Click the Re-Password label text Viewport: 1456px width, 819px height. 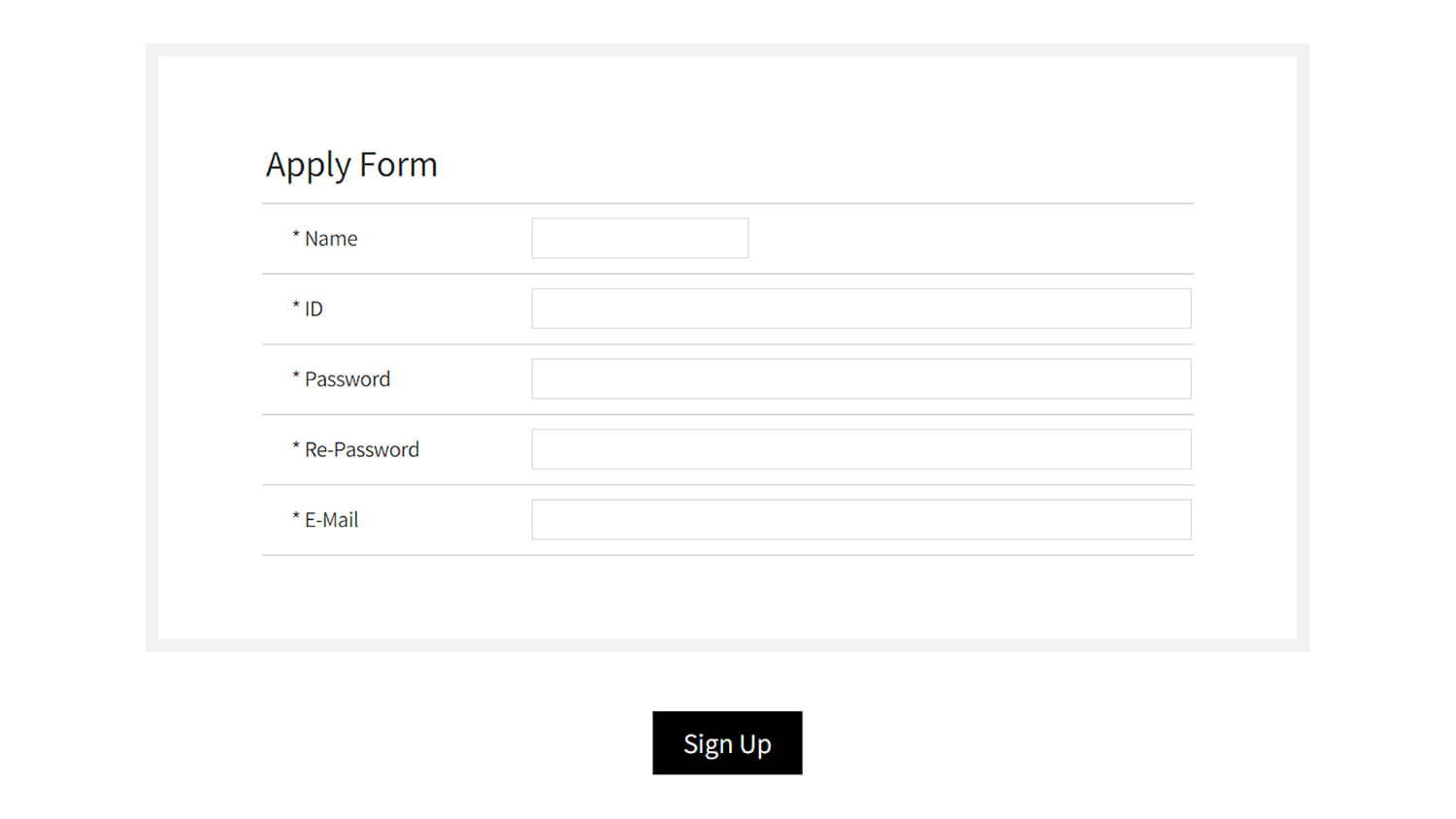coord(362,449)
